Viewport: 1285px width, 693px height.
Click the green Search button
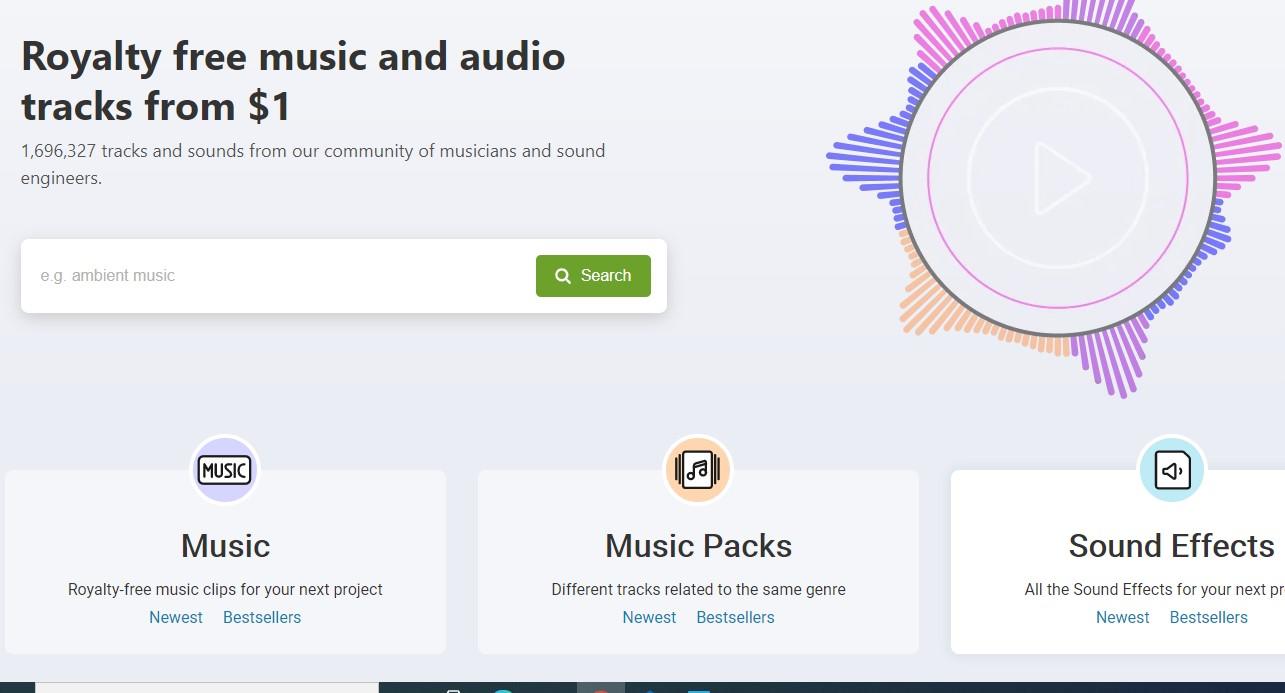click(x=593, y=276)
